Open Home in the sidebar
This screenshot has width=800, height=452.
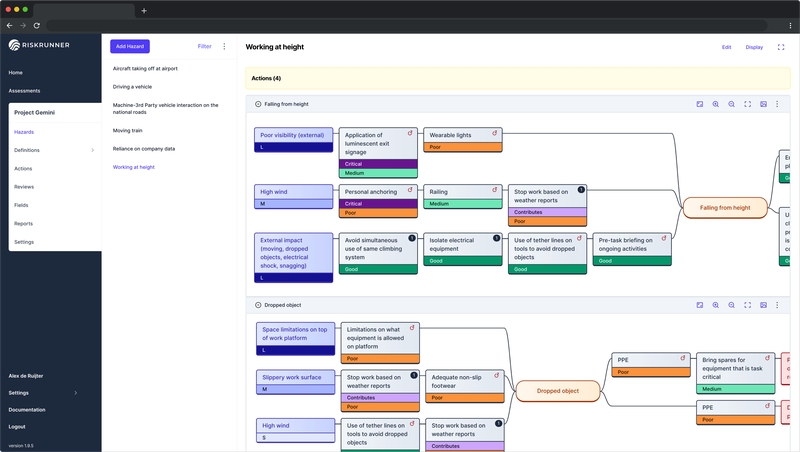tap(16, 72)
